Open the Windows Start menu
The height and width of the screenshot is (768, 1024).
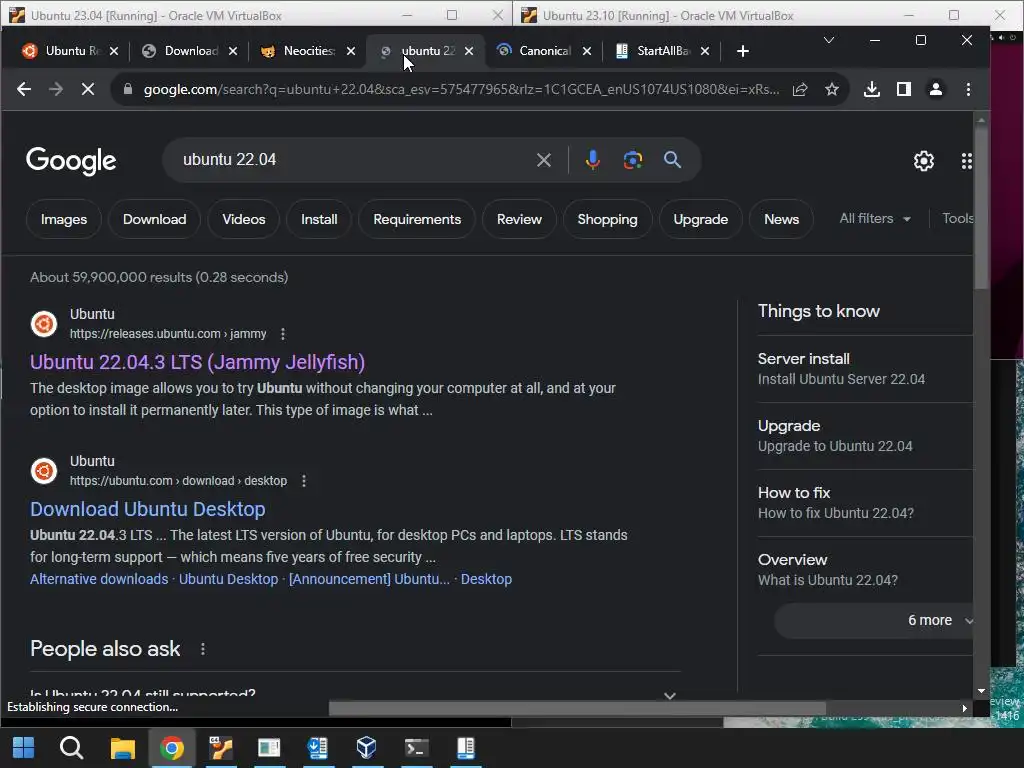click(24, 748)
